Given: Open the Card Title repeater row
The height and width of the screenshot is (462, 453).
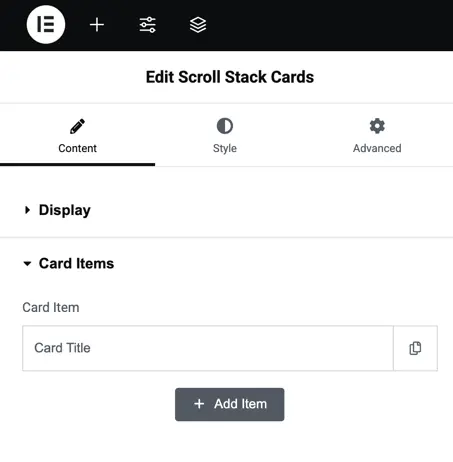Looking at the screenshot, I should tap(208, 348).
